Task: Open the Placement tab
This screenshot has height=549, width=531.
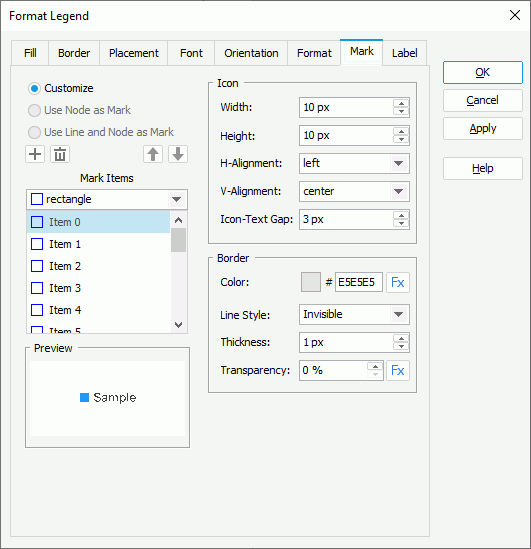Action: pos(133,53)
